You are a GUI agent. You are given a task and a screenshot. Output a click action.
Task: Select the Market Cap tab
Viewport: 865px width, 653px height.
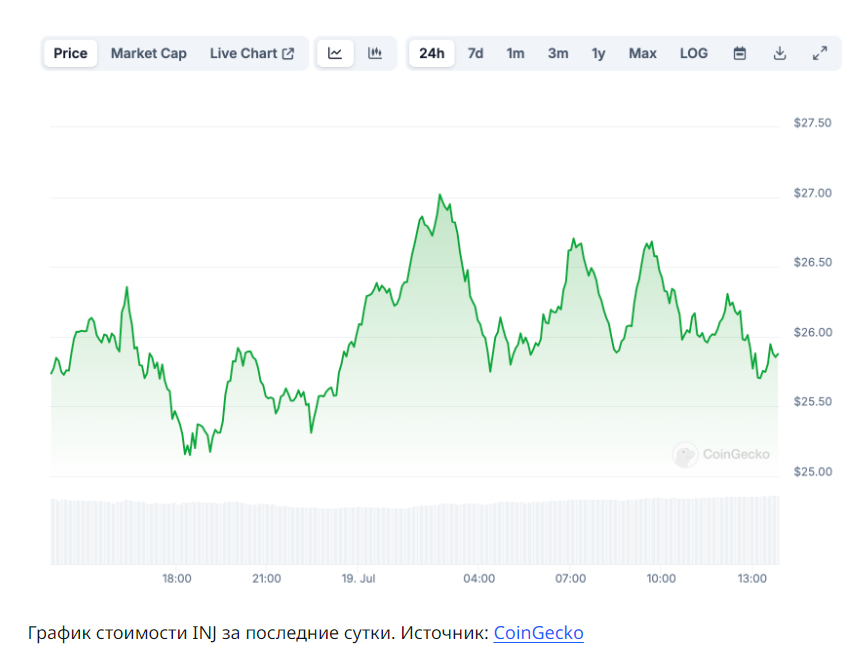coord(149,53)
